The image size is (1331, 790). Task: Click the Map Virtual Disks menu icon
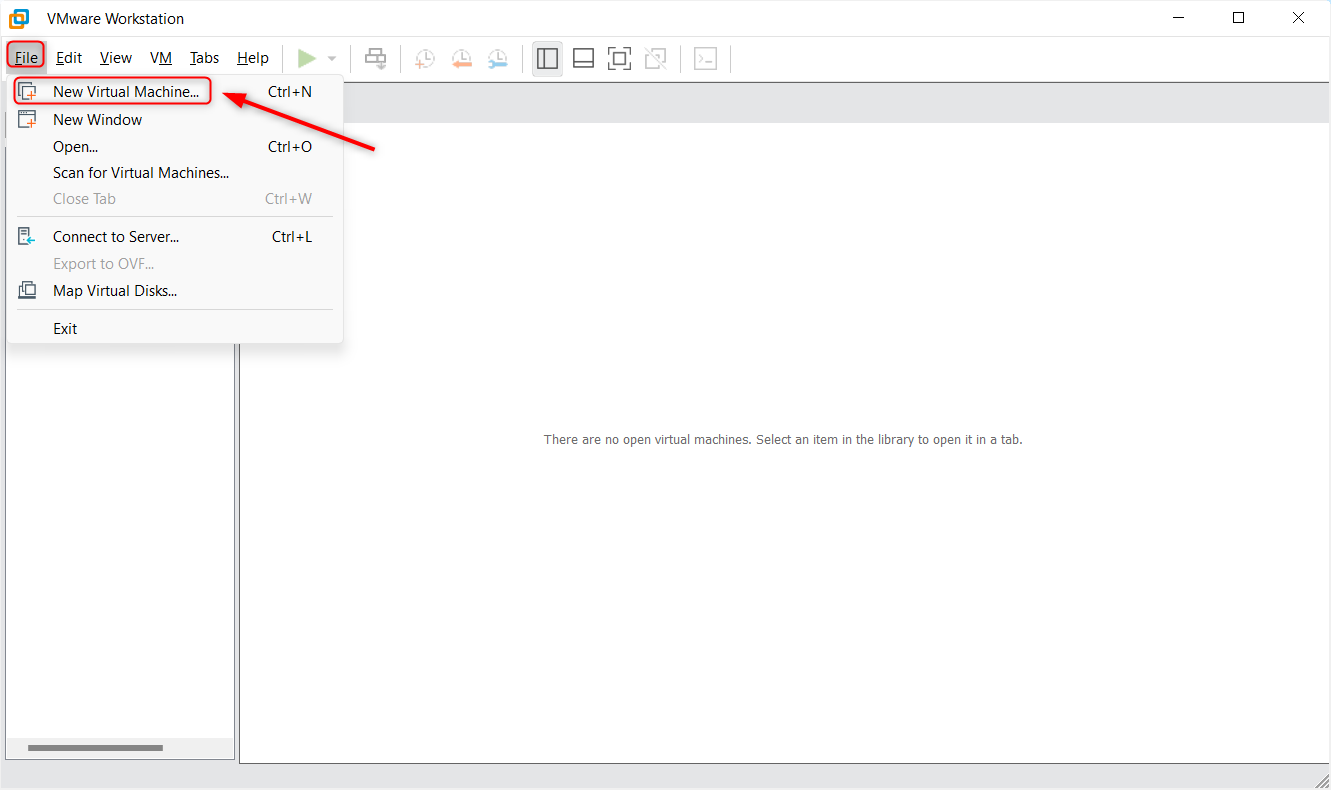(27, 291)
